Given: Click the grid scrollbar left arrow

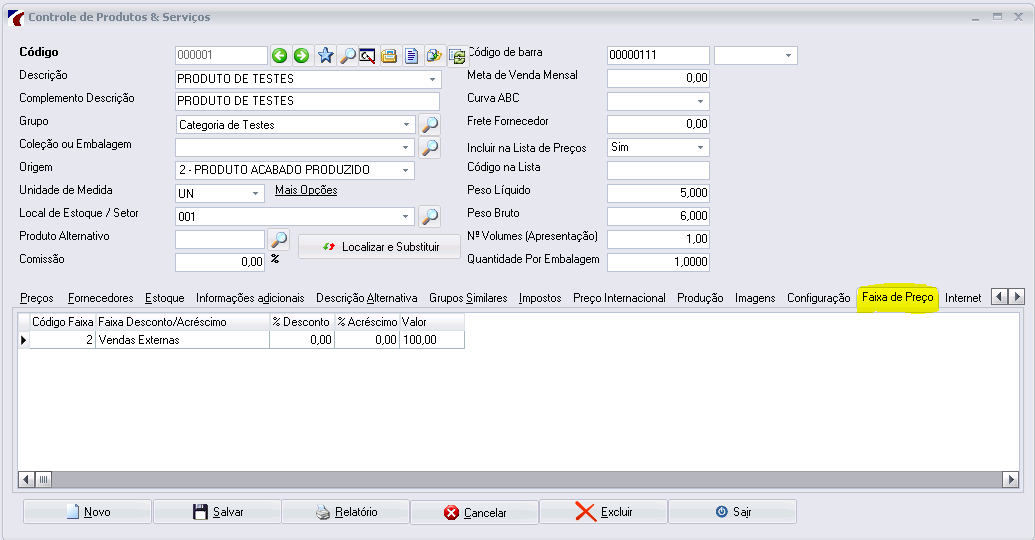Looking at the screenshot, I should [26, 479].
